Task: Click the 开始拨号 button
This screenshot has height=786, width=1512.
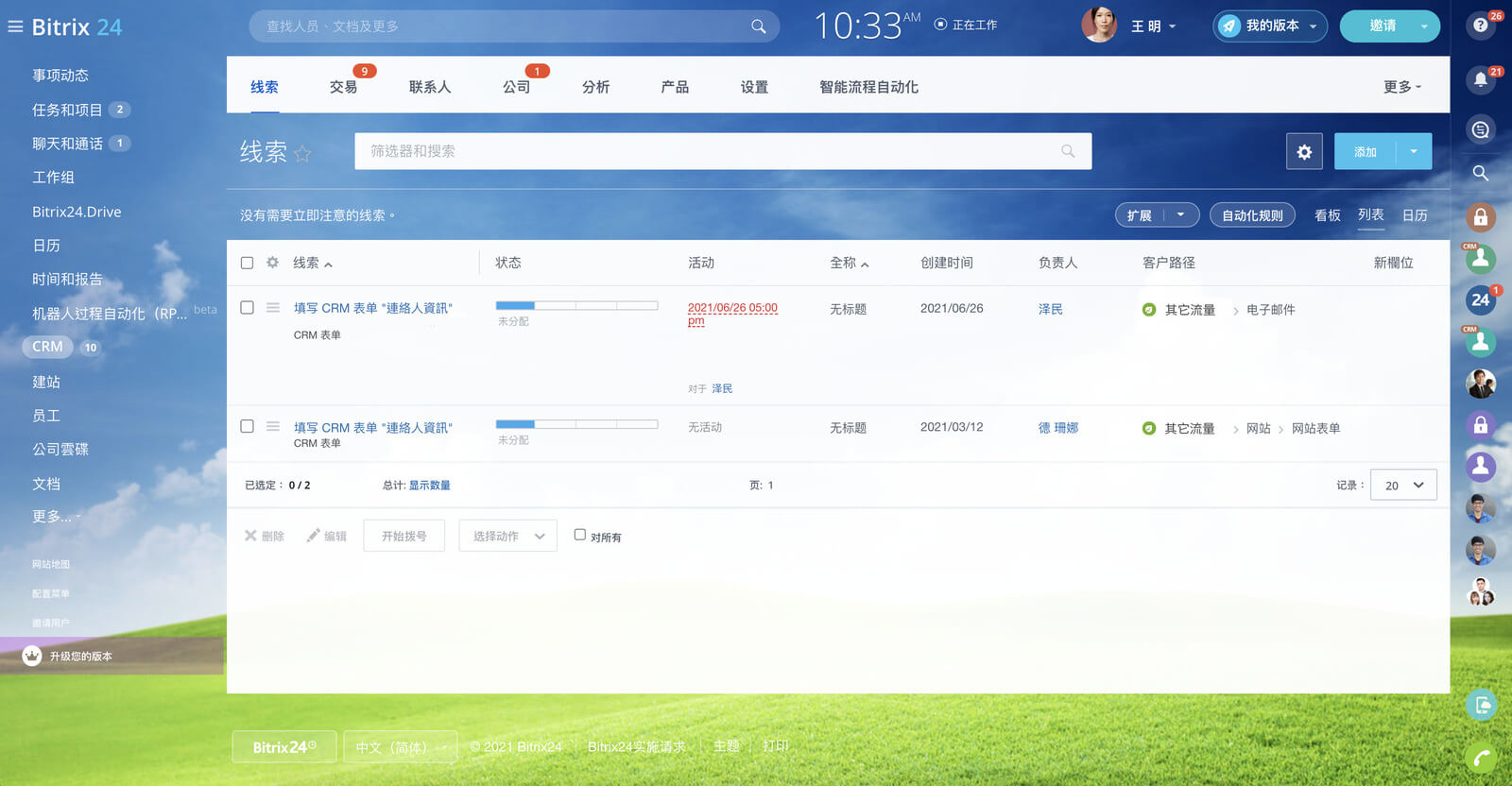Action: (404, 536)
